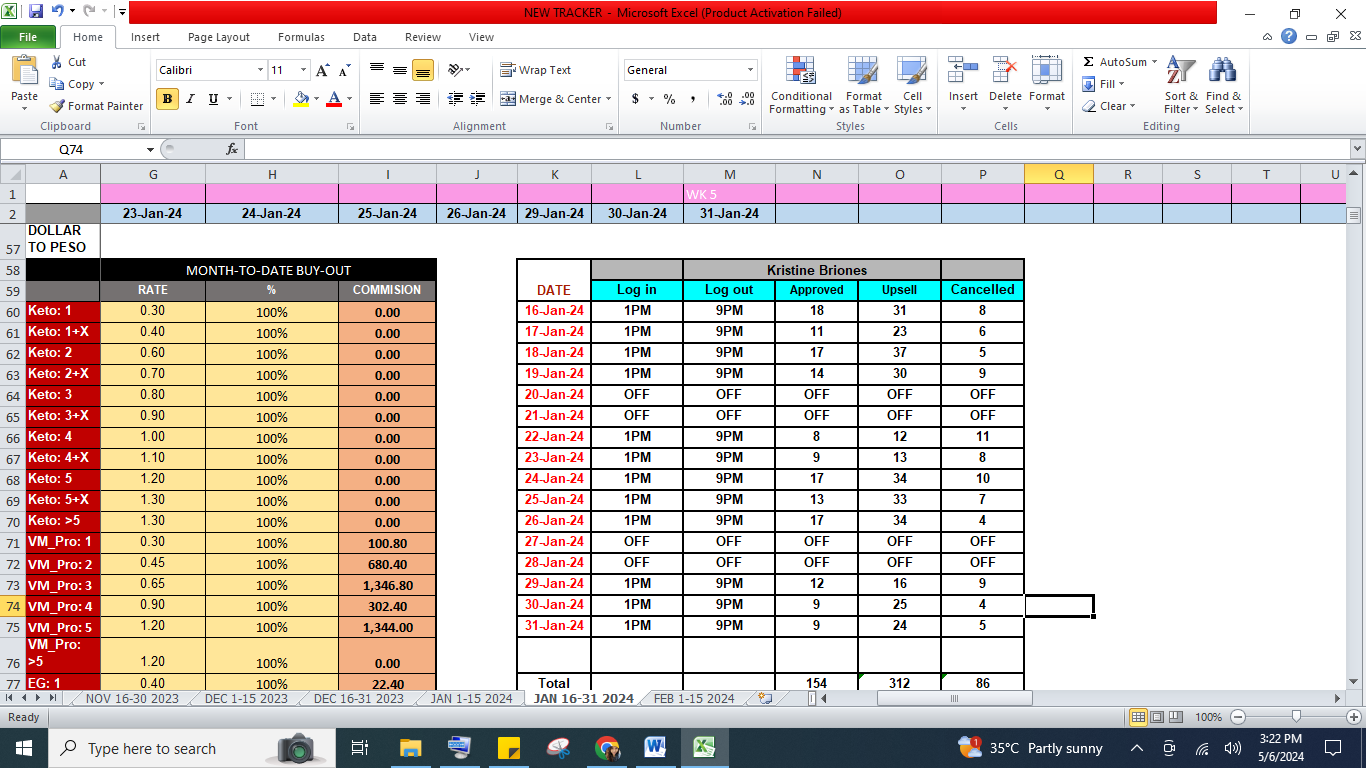Open the DEC 16-31 2023 sheet tab

(359, 698)
